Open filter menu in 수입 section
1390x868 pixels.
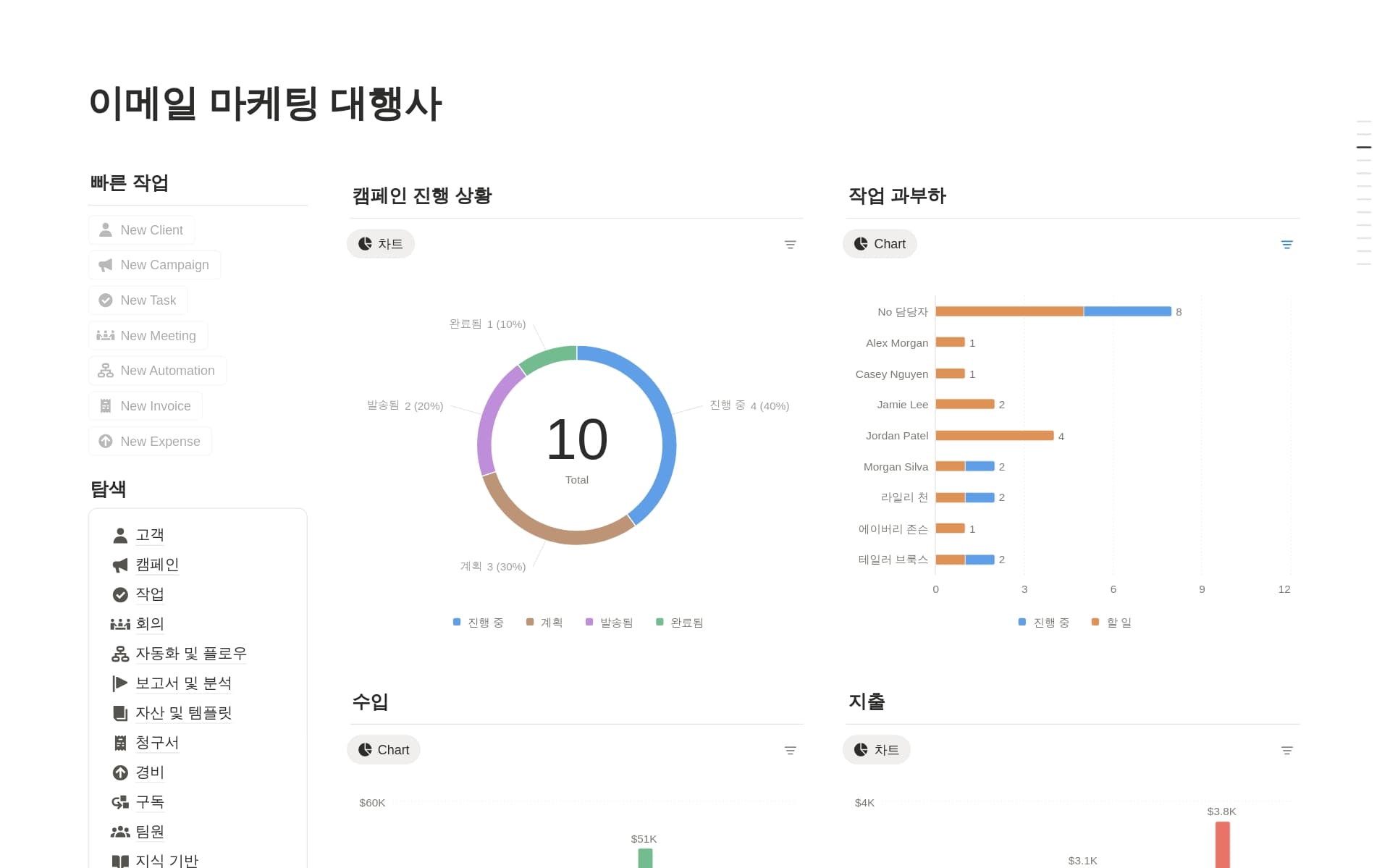point(790,751)
